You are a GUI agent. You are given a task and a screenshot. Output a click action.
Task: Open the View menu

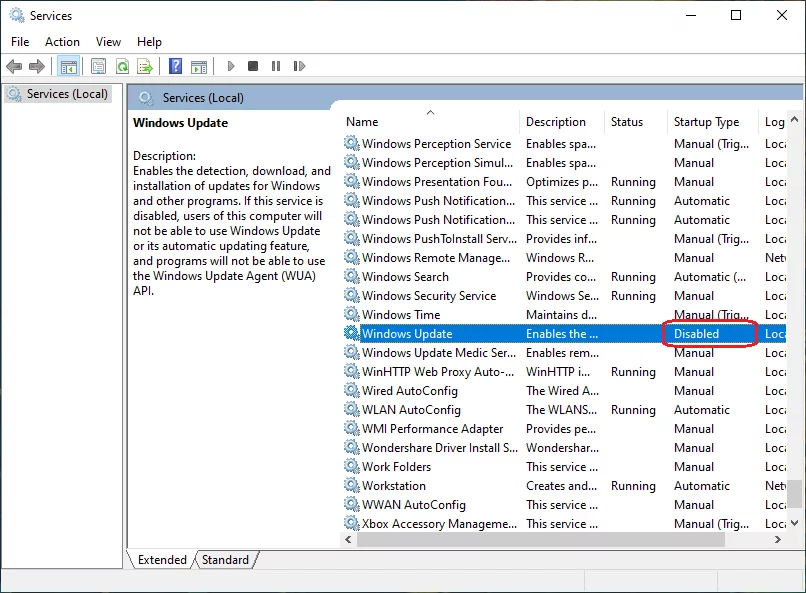[108, 41]
